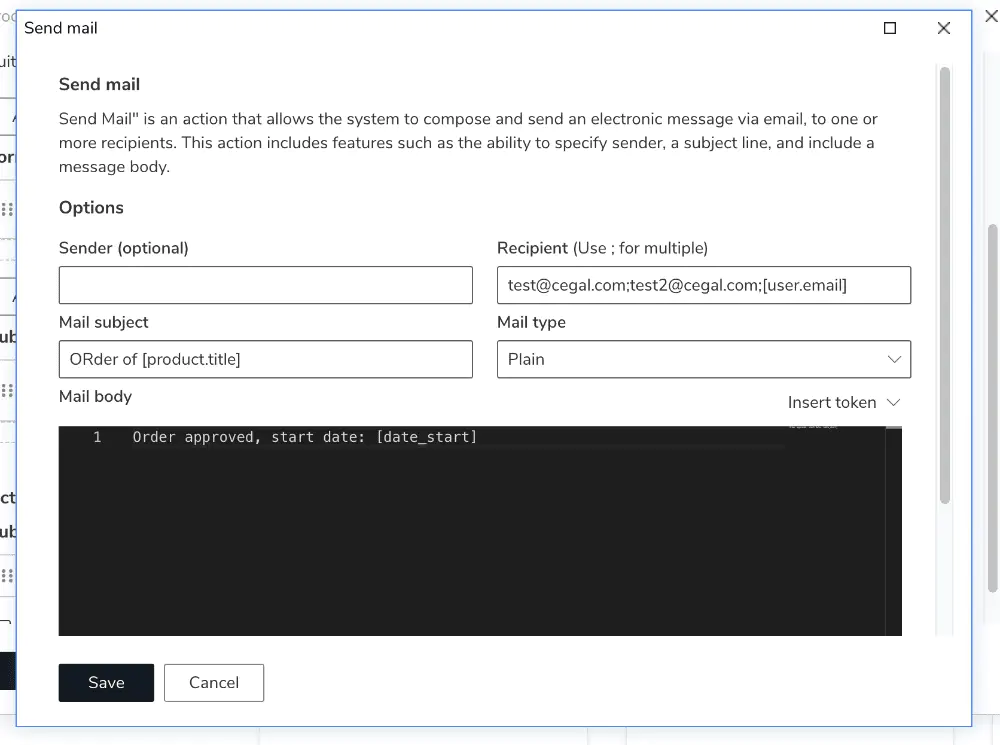Click the Mail subject field with ORder of [product.title]
The image size is (1000, 745).
click(x=265, y=359)
